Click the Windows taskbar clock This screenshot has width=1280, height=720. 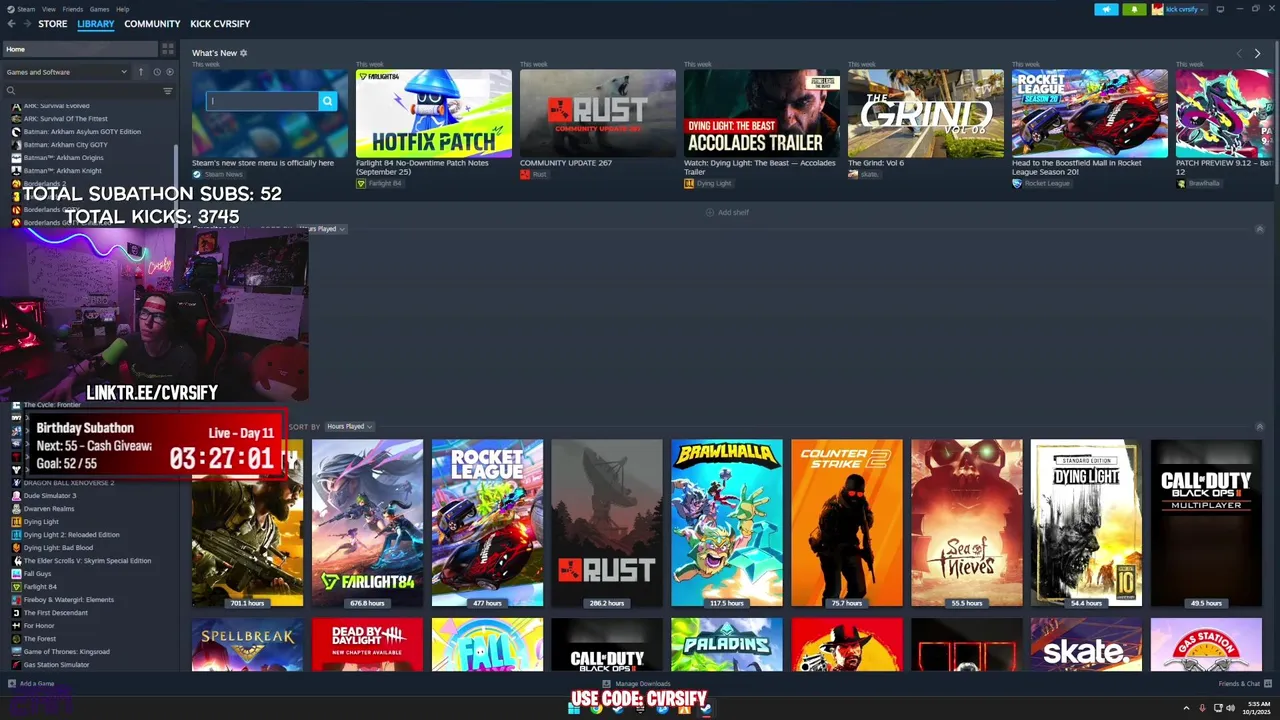[x=1257, y=709]
